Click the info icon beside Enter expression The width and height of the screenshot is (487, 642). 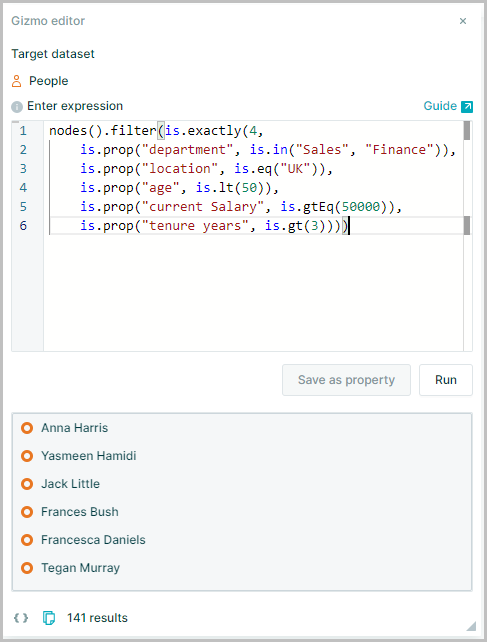17,107
